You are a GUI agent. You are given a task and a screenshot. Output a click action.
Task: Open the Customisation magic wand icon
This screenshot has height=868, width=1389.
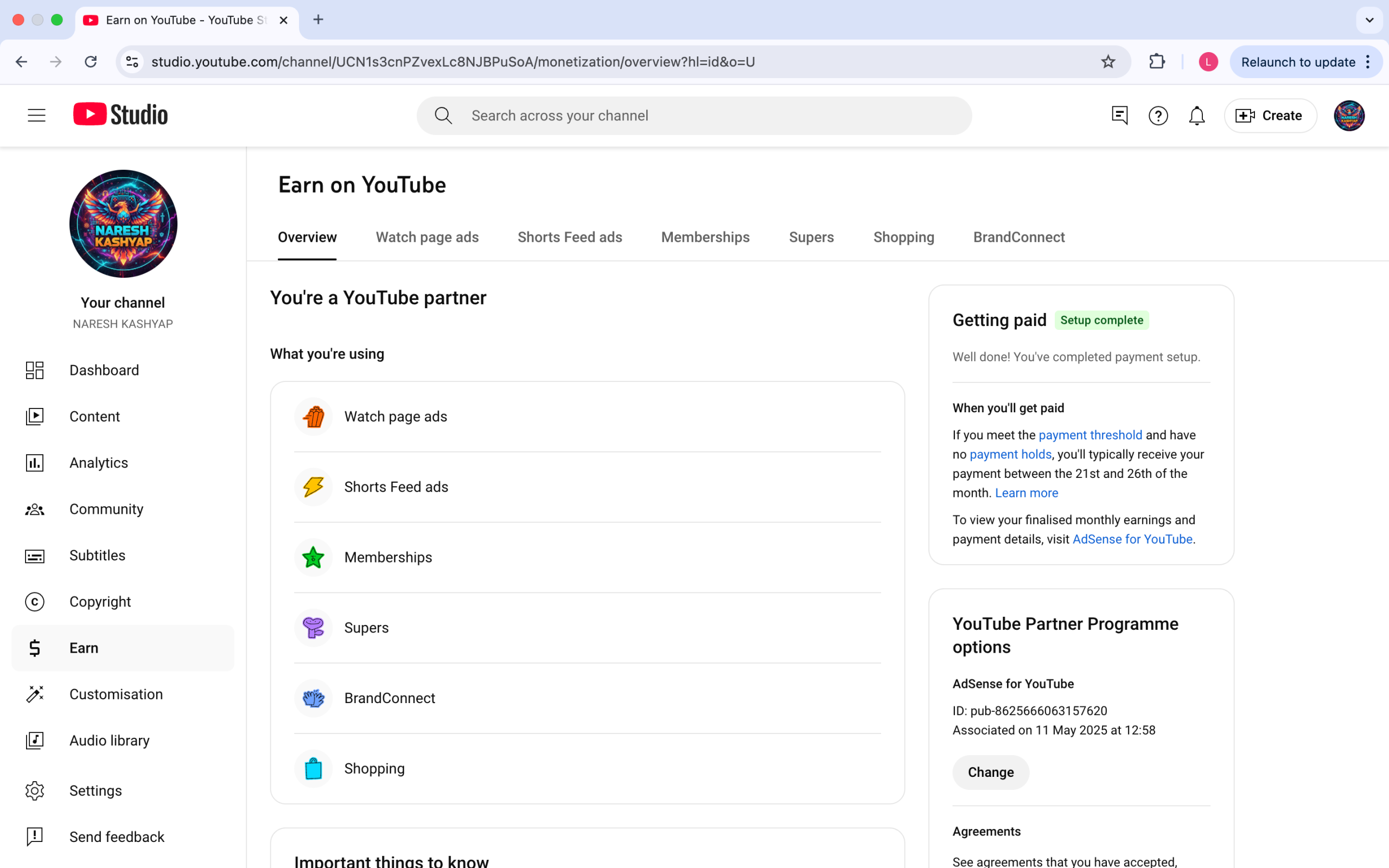[34, 694]
